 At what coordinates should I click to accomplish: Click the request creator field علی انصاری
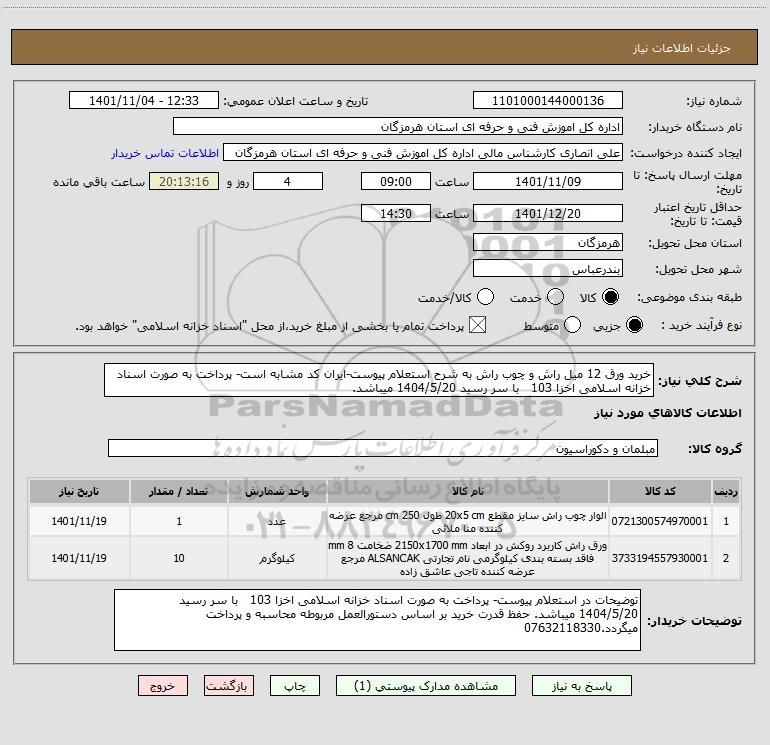pyautogui.click(x=423, y=153)
